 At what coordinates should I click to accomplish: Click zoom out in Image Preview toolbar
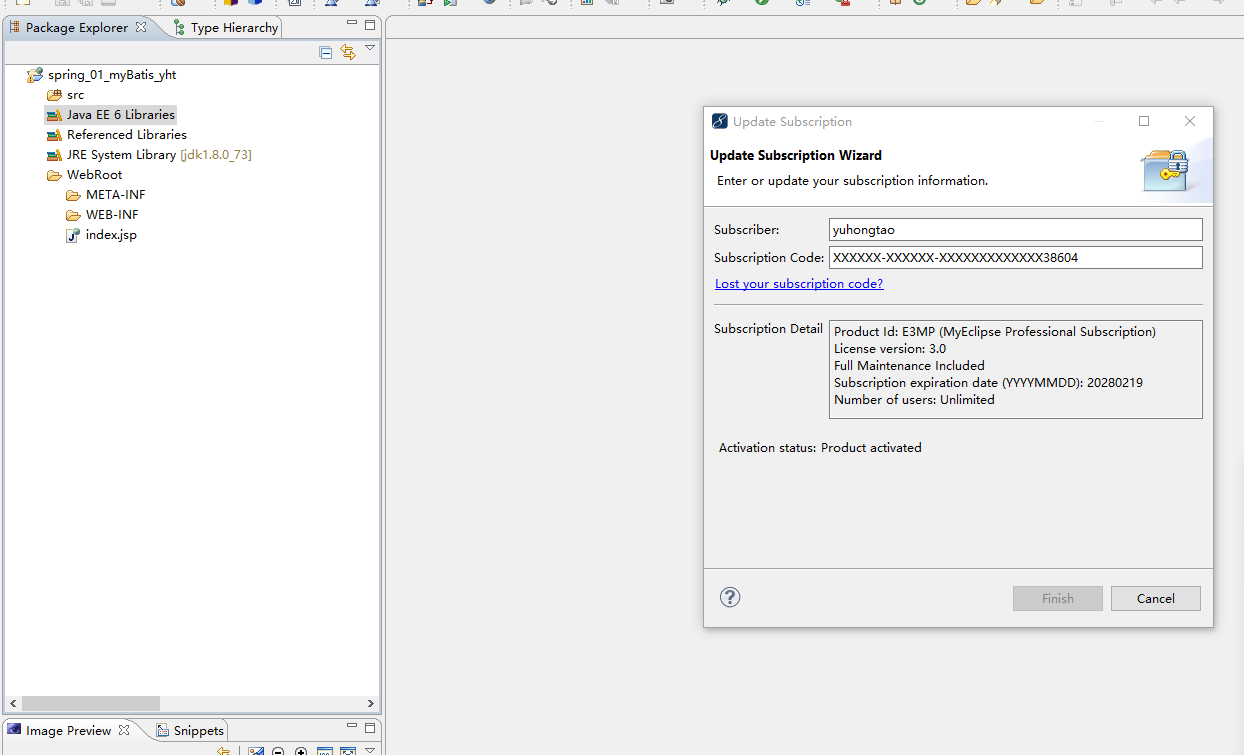278,751
